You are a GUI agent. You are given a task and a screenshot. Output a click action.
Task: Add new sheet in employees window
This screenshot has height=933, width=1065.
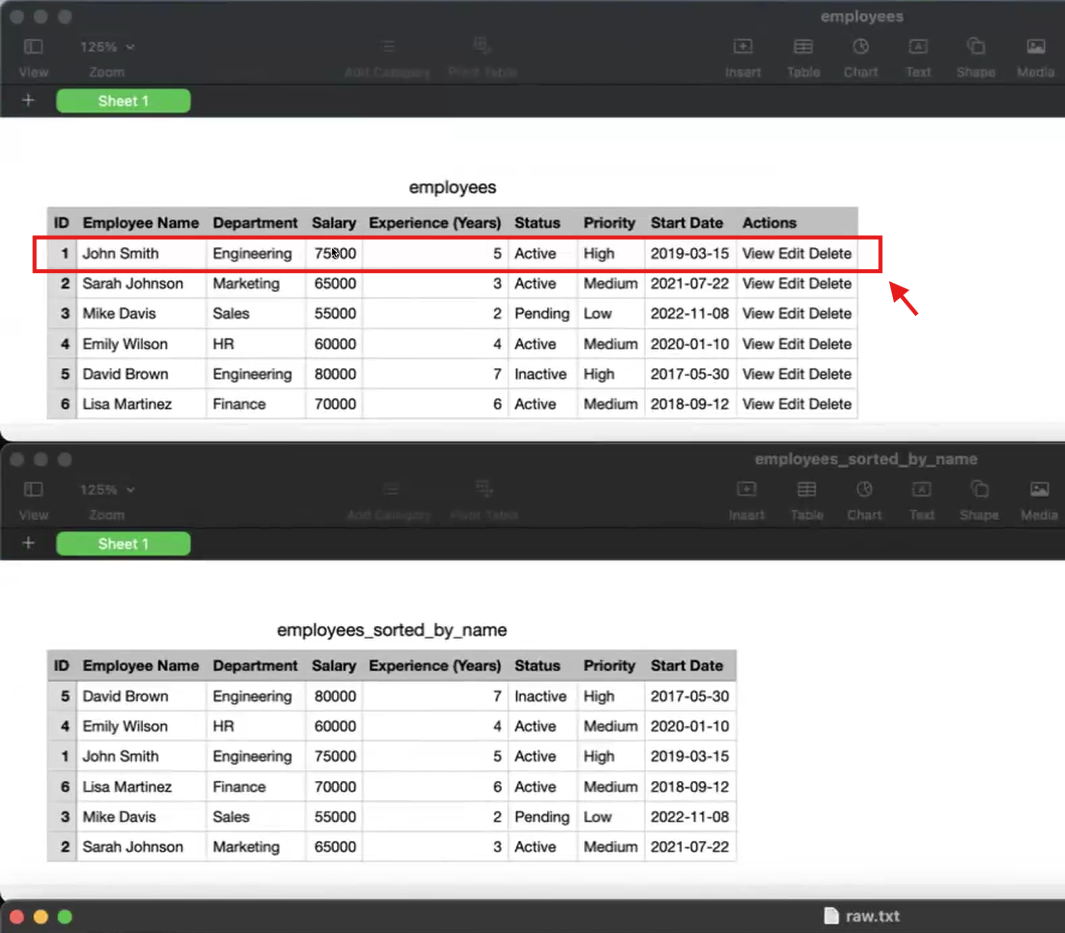(28, 100)
